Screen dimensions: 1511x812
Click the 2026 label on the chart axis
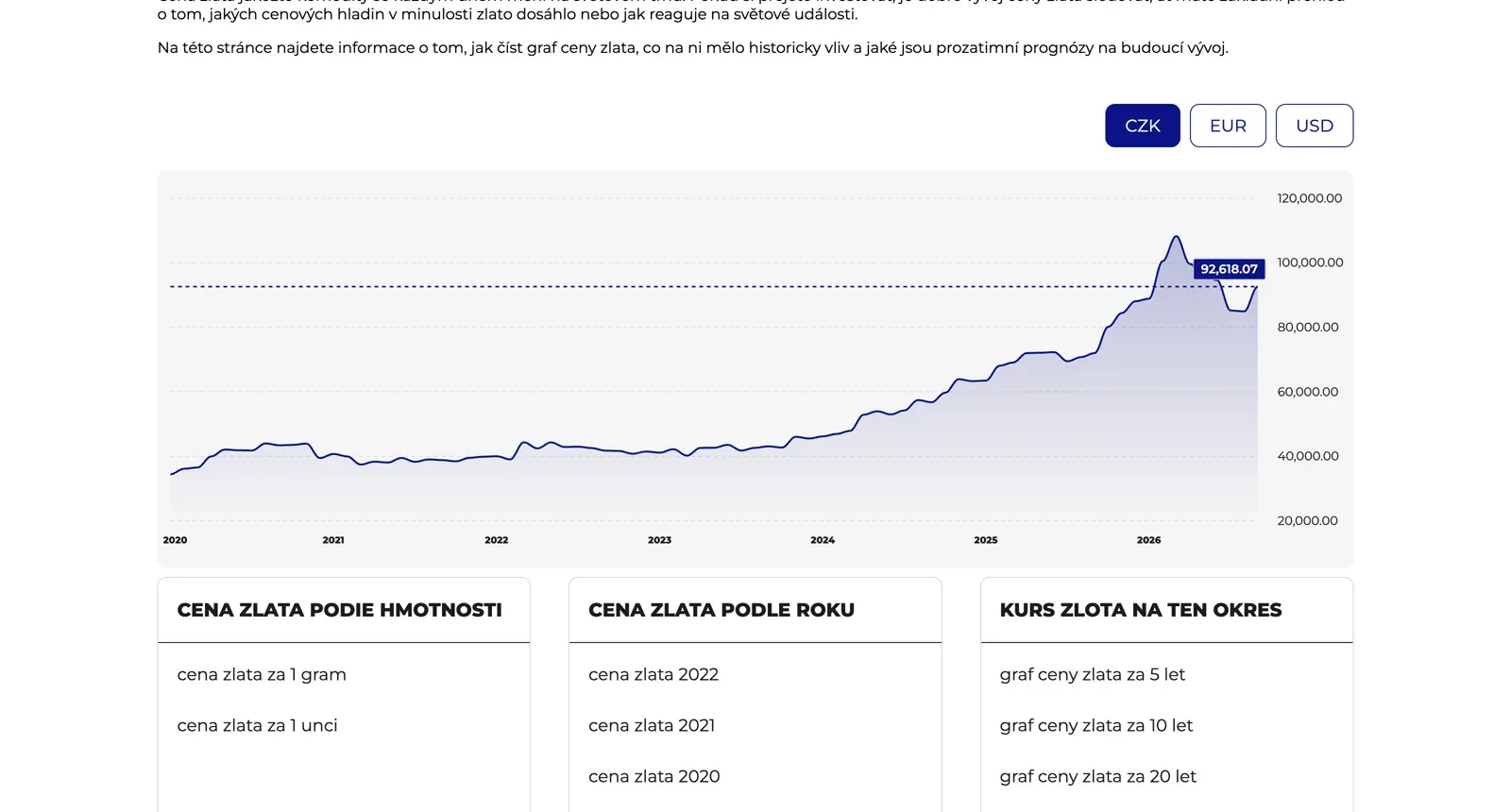(x=1148, y=540)
